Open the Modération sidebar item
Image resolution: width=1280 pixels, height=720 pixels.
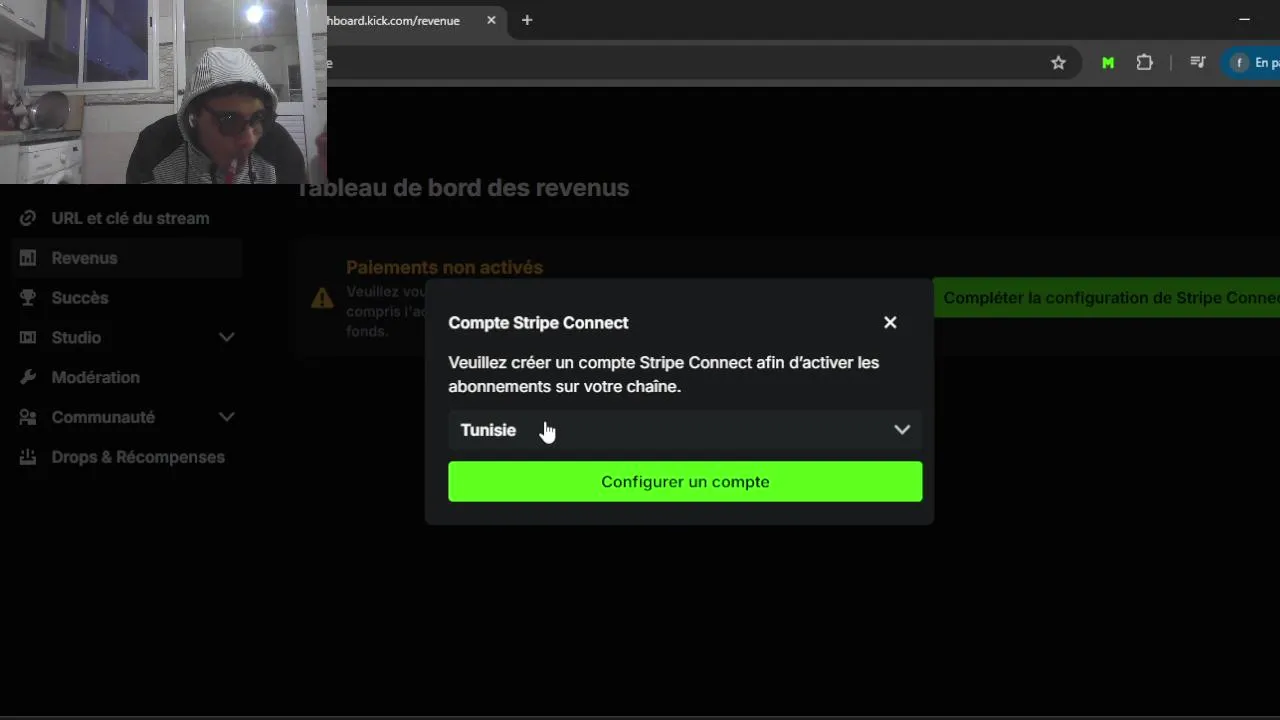[95, 378]
